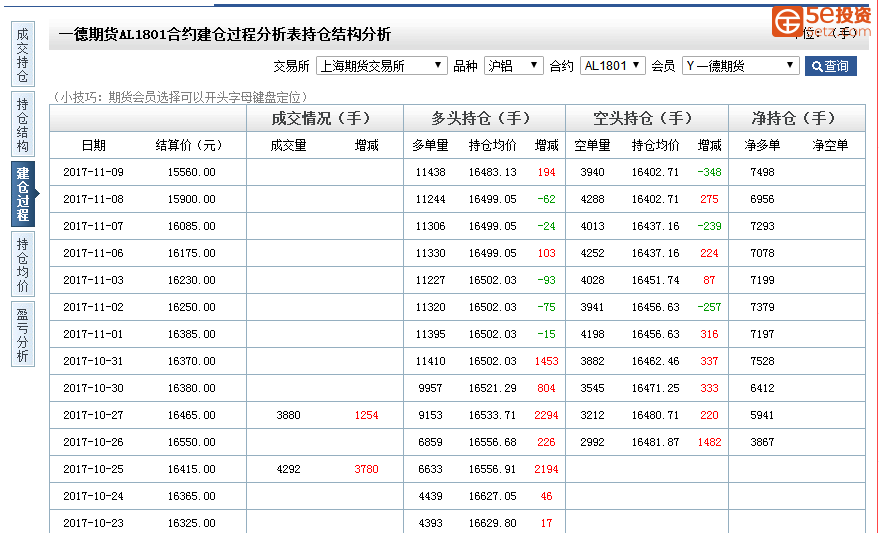Click the 多单量 column header
The height and width of the screenshot is (533, 879).
pos(431,146)
